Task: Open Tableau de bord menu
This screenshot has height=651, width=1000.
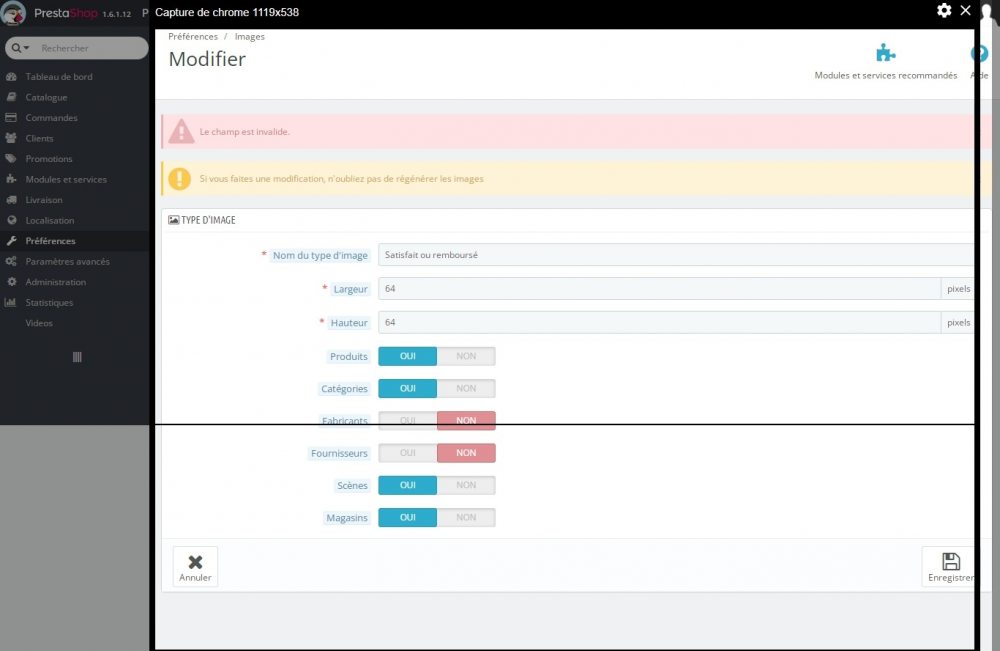Action: 59,77
